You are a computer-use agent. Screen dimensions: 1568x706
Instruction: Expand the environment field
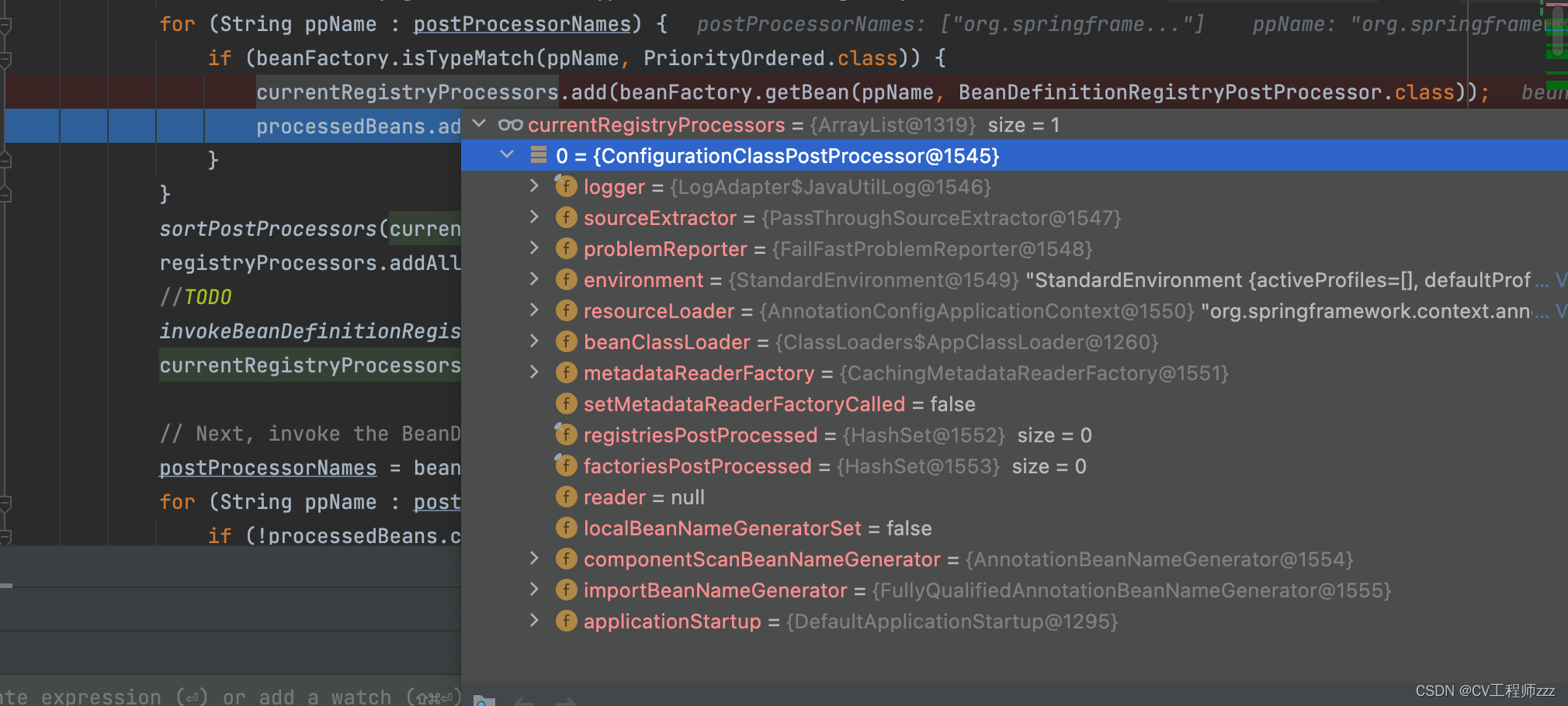pyautogui.click(x=534, y=279)
